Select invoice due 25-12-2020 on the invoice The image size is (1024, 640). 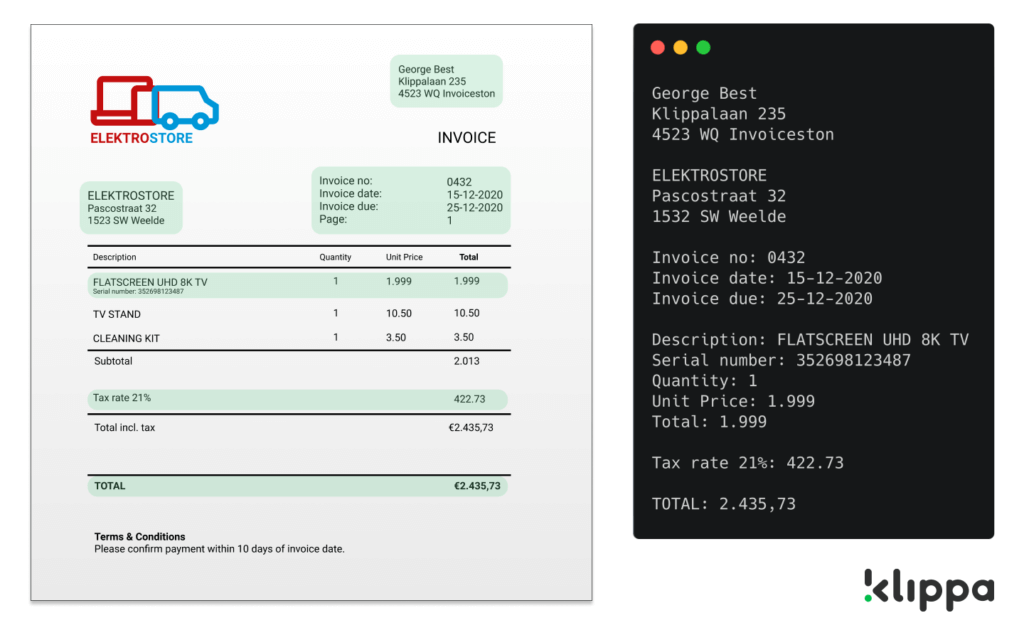pos(475,208)
